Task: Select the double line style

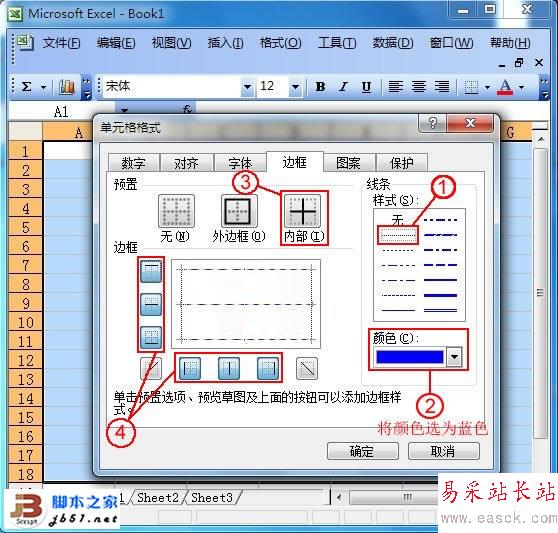Action: (440, 310)
